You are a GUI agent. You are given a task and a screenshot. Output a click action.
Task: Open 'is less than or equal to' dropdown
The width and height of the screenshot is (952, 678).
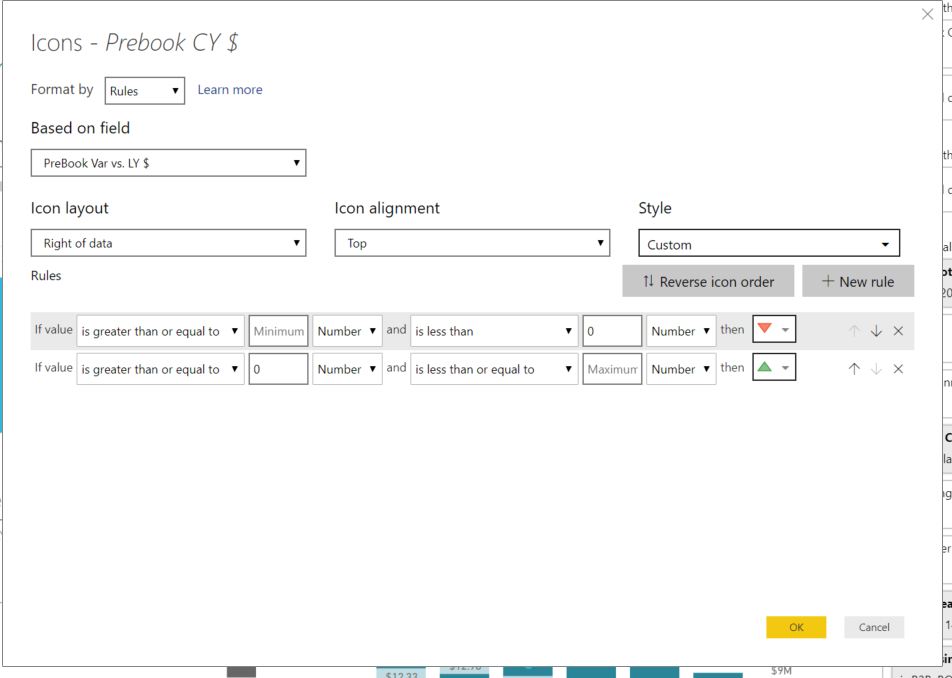pyautogui.click(x=494, y=368)
